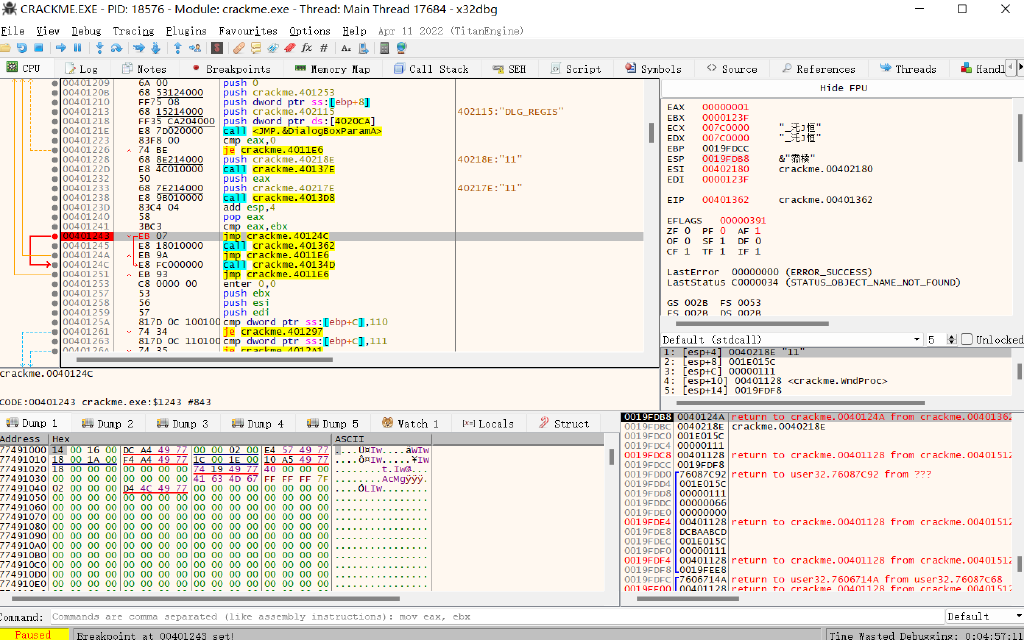
Task: Open the calculator icon in the toolbar
Action: tap(382, 47)
